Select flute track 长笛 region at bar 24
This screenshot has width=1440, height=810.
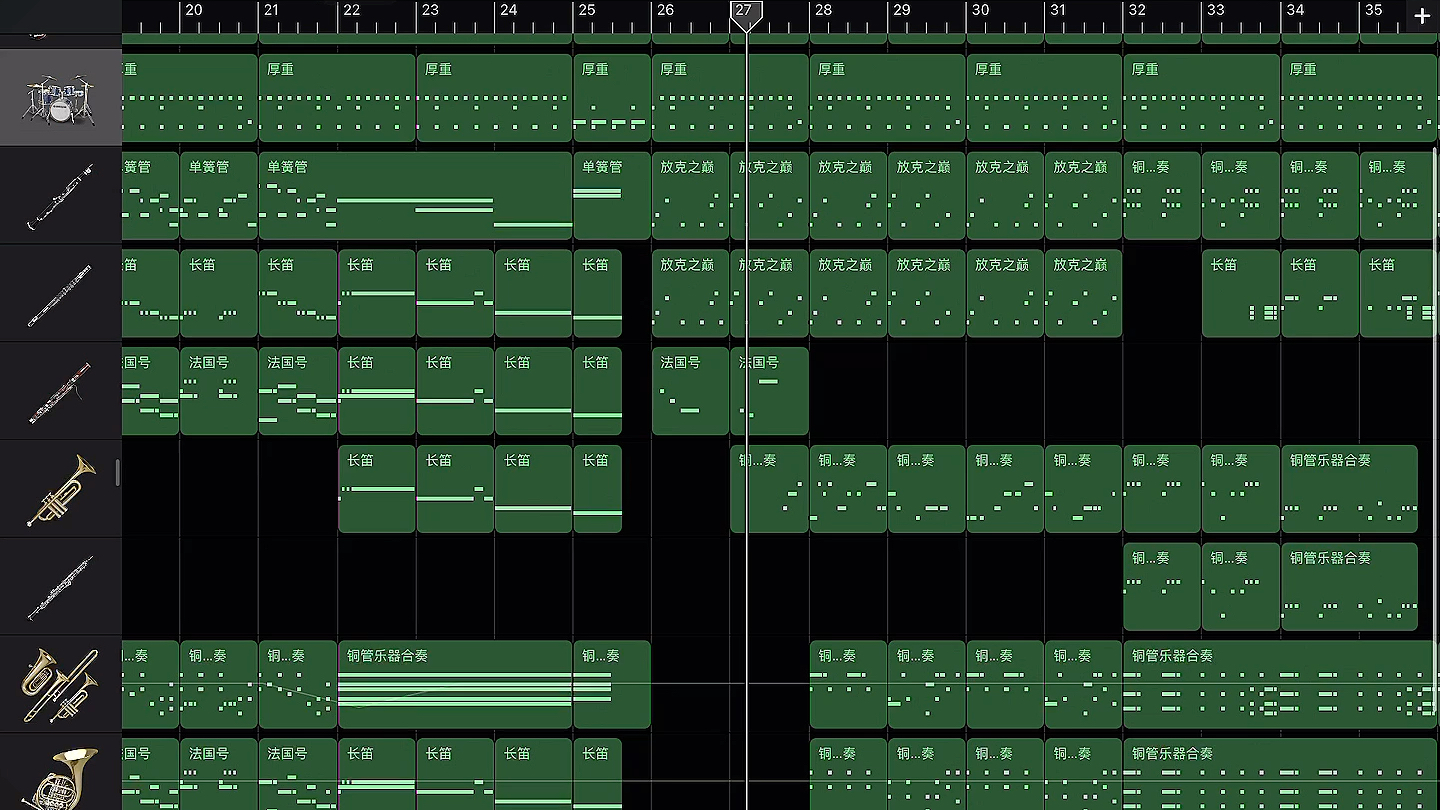533,293
